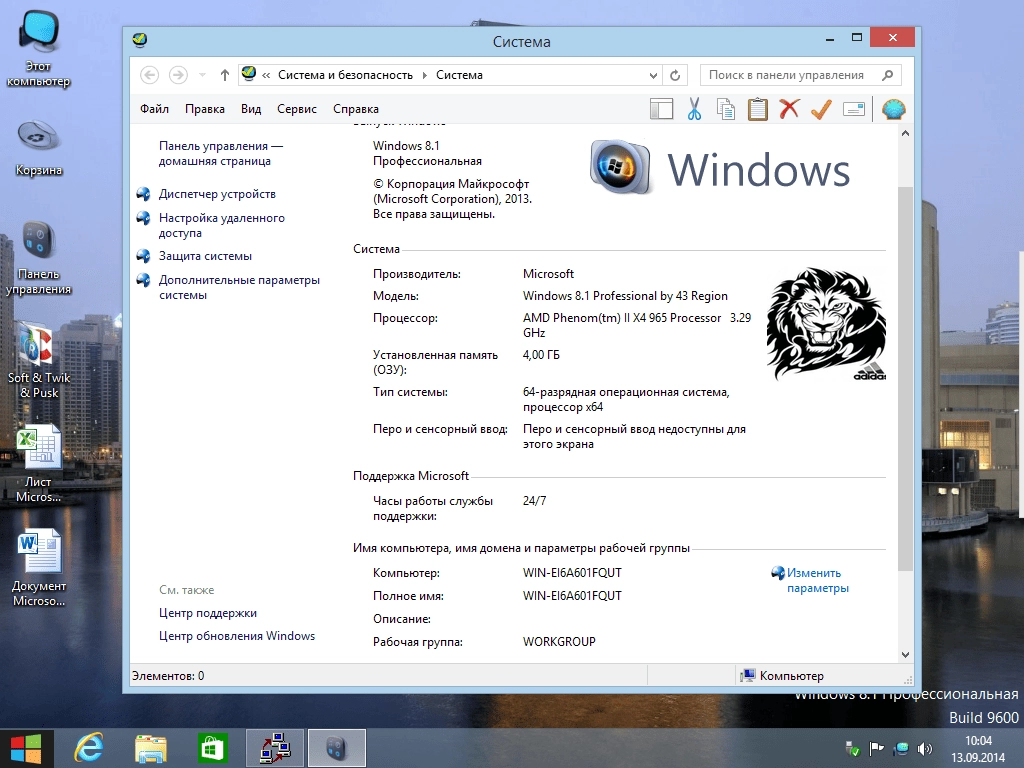Image resolution: width=1024 pixels, height=768 pixels.
Task: Click the Компьютер status bar entry
Action: point(782,676)
